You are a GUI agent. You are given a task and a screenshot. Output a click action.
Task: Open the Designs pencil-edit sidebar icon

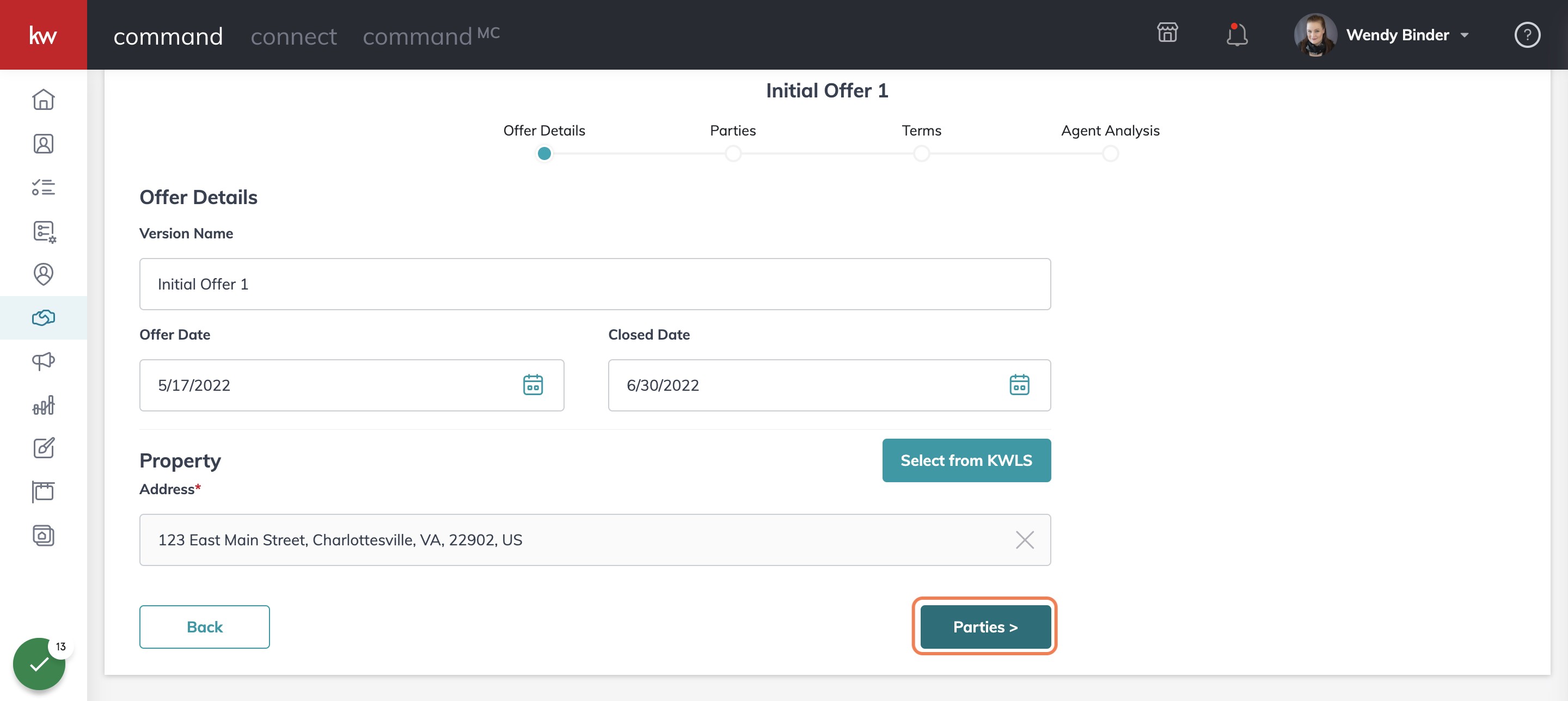click(x=43, y=448)
